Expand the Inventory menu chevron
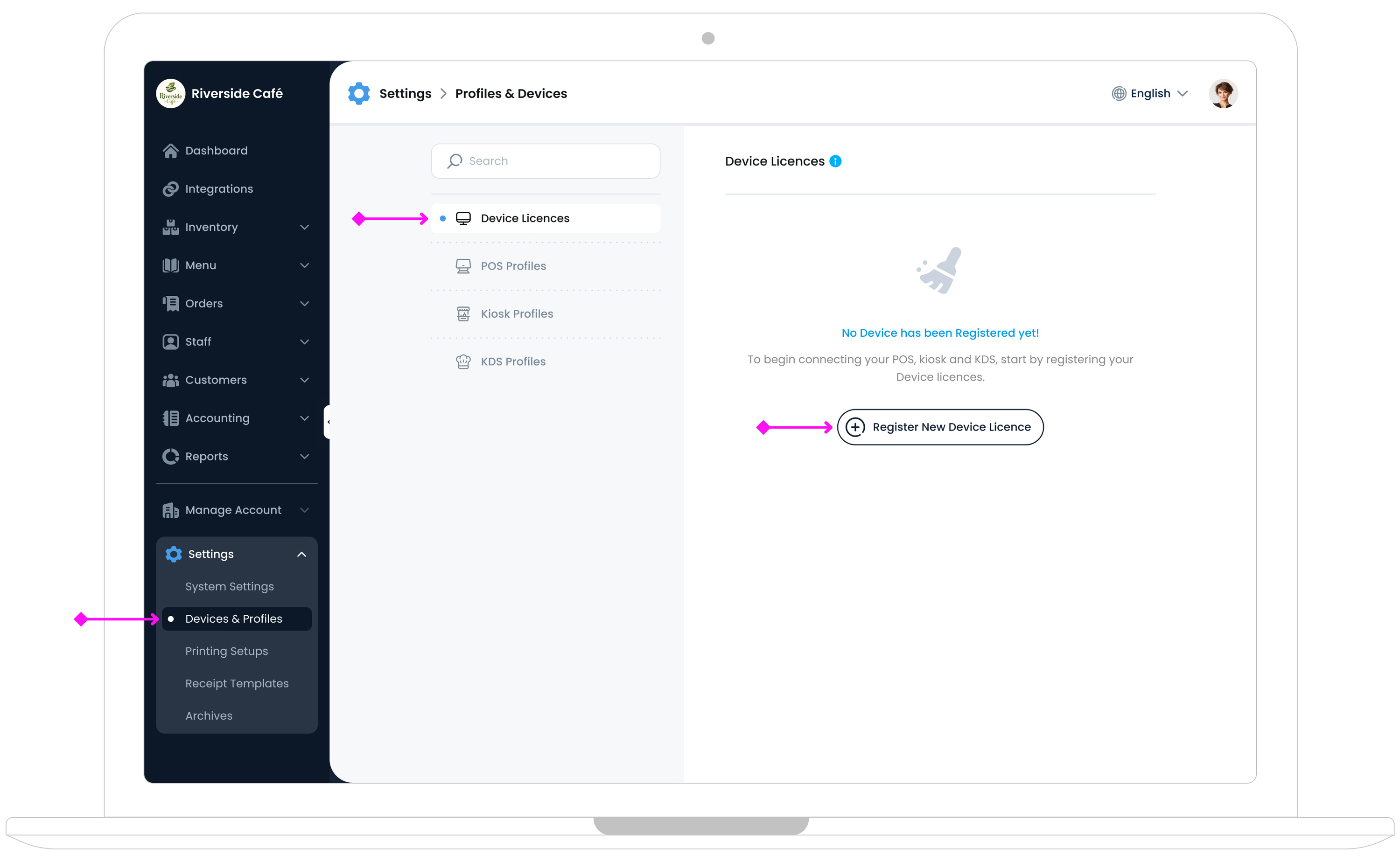The image size is (1400, 862). tap(305, 227)
